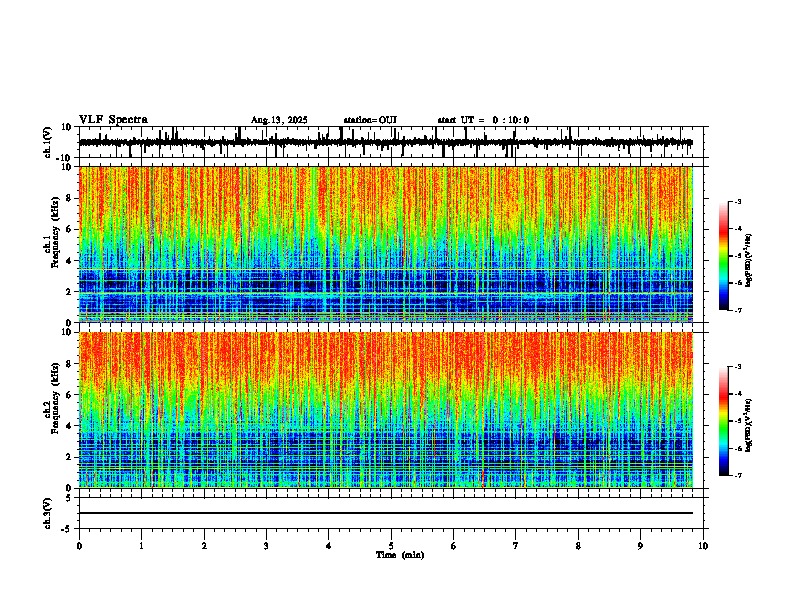Viewport: 792px width, 612px height.
Task: Click the "ch.1(V)" axis label
Action: coord(48,142)
